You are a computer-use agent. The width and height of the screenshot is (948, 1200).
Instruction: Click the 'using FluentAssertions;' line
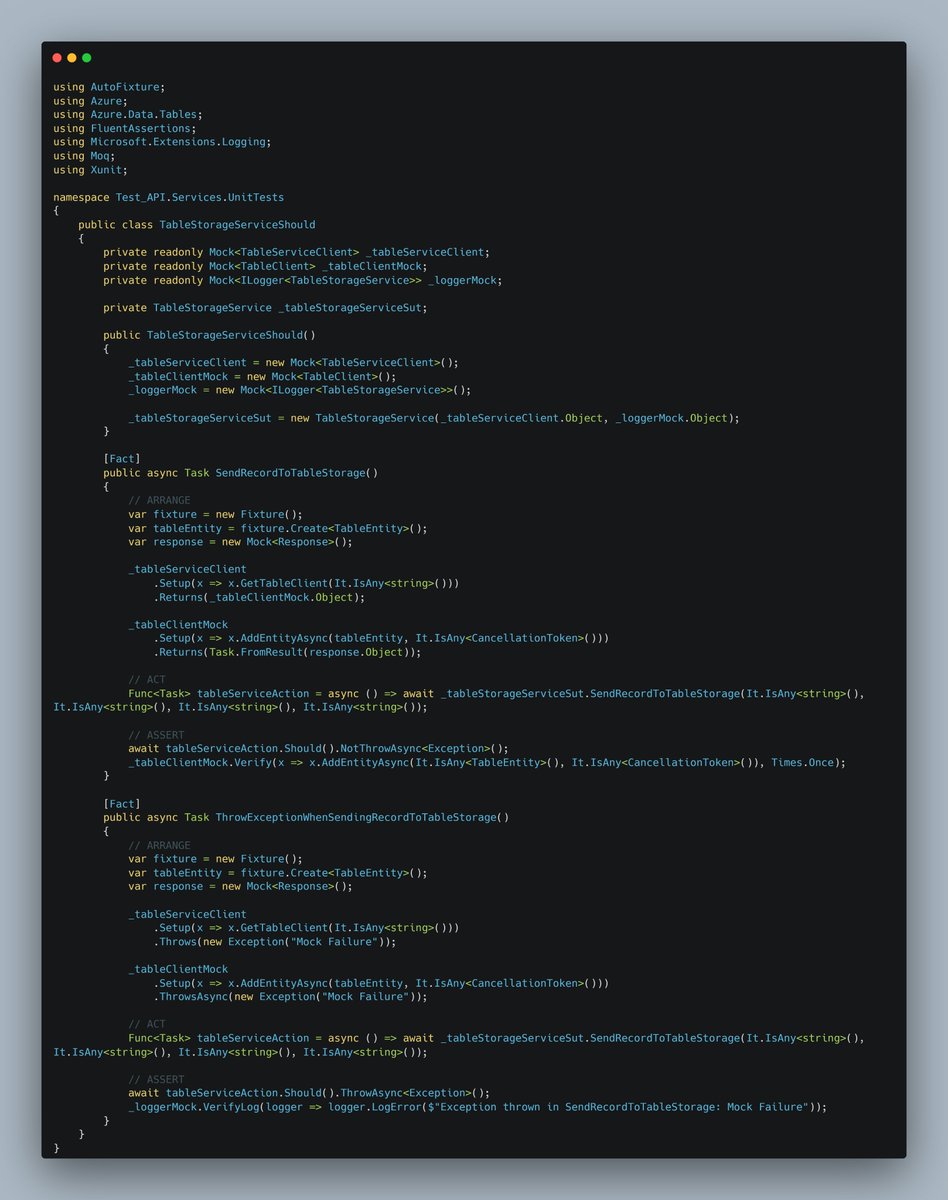124,129
